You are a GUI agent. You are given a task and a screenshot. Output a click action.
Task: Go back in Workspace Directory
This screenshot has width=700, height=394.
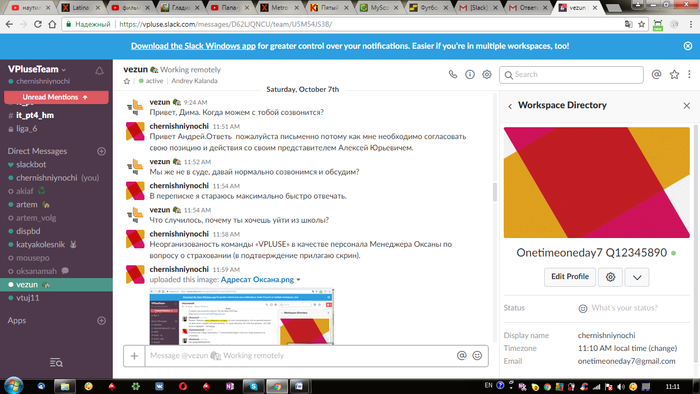click(510, 106)
